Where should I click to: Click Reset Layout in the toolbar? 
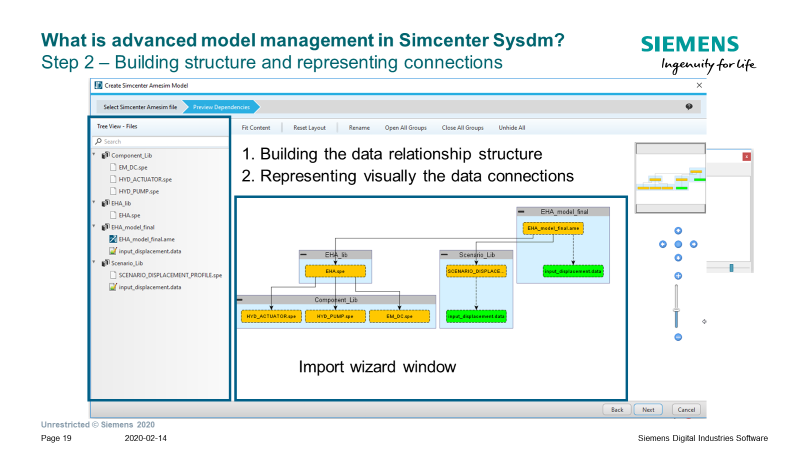tap(309, 128)
